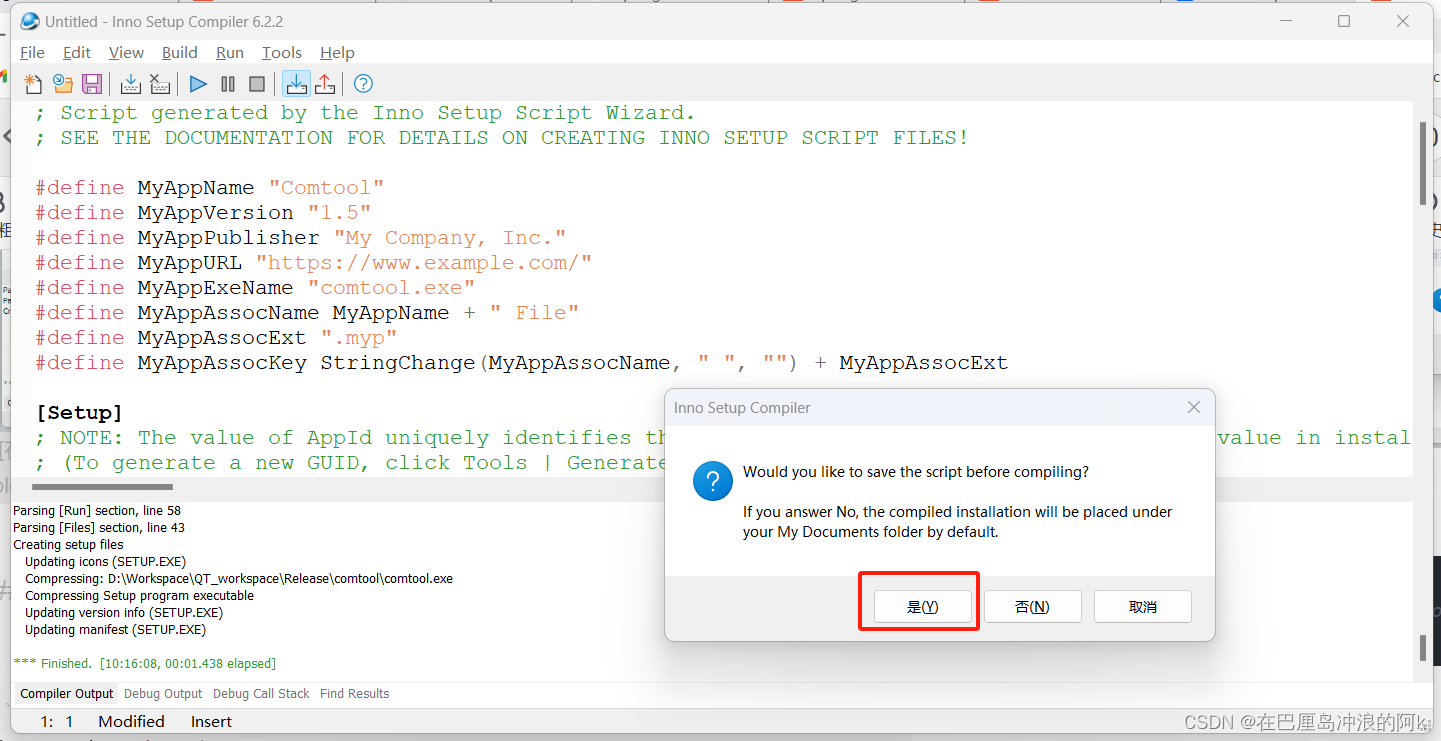Click the [Setup] section header

click(x=79, y=413)
